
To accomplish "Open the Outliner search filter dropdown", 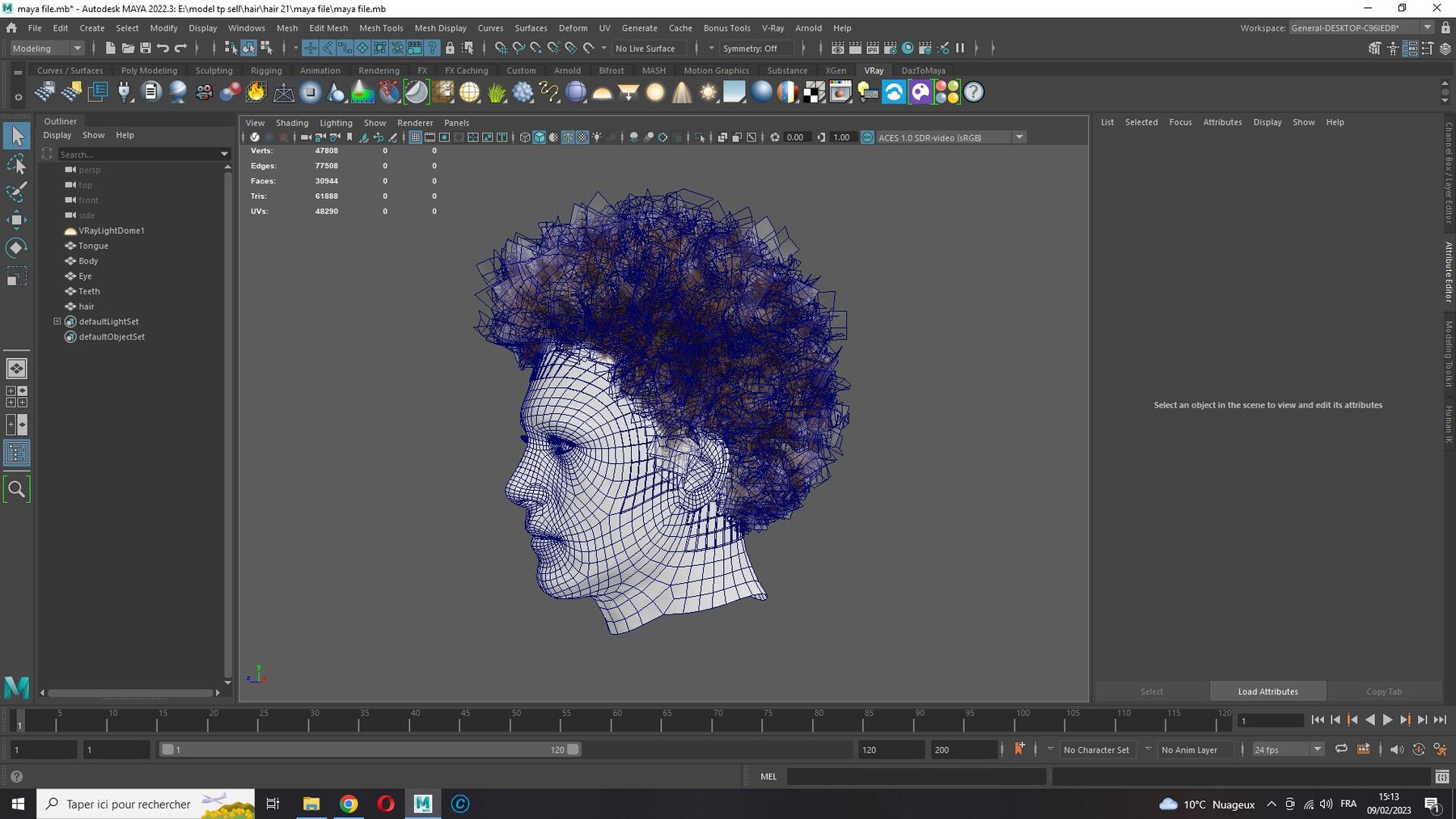I will tap(224, 154).
